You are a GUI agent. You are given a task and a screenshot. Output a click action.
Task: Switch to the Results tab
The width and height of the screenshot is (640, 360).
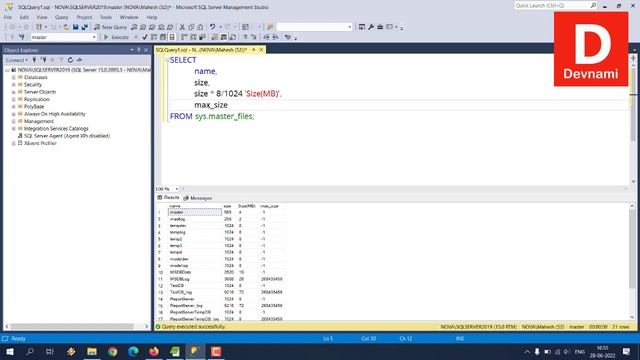pyautogui.click(x=169, y=198)
